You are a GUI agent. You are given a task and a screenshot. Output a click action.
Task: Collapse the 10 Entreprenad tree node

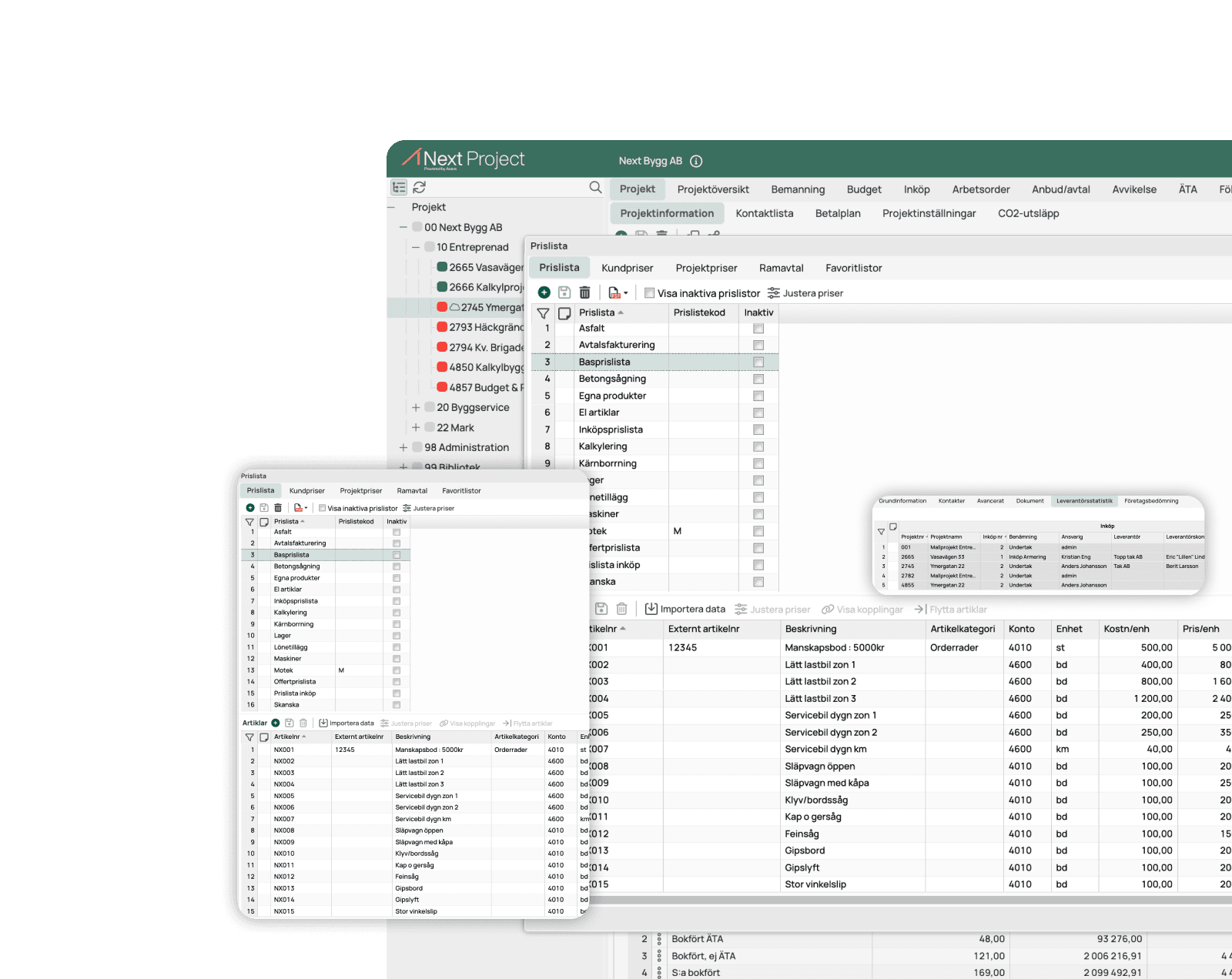[x=416, y=247]
